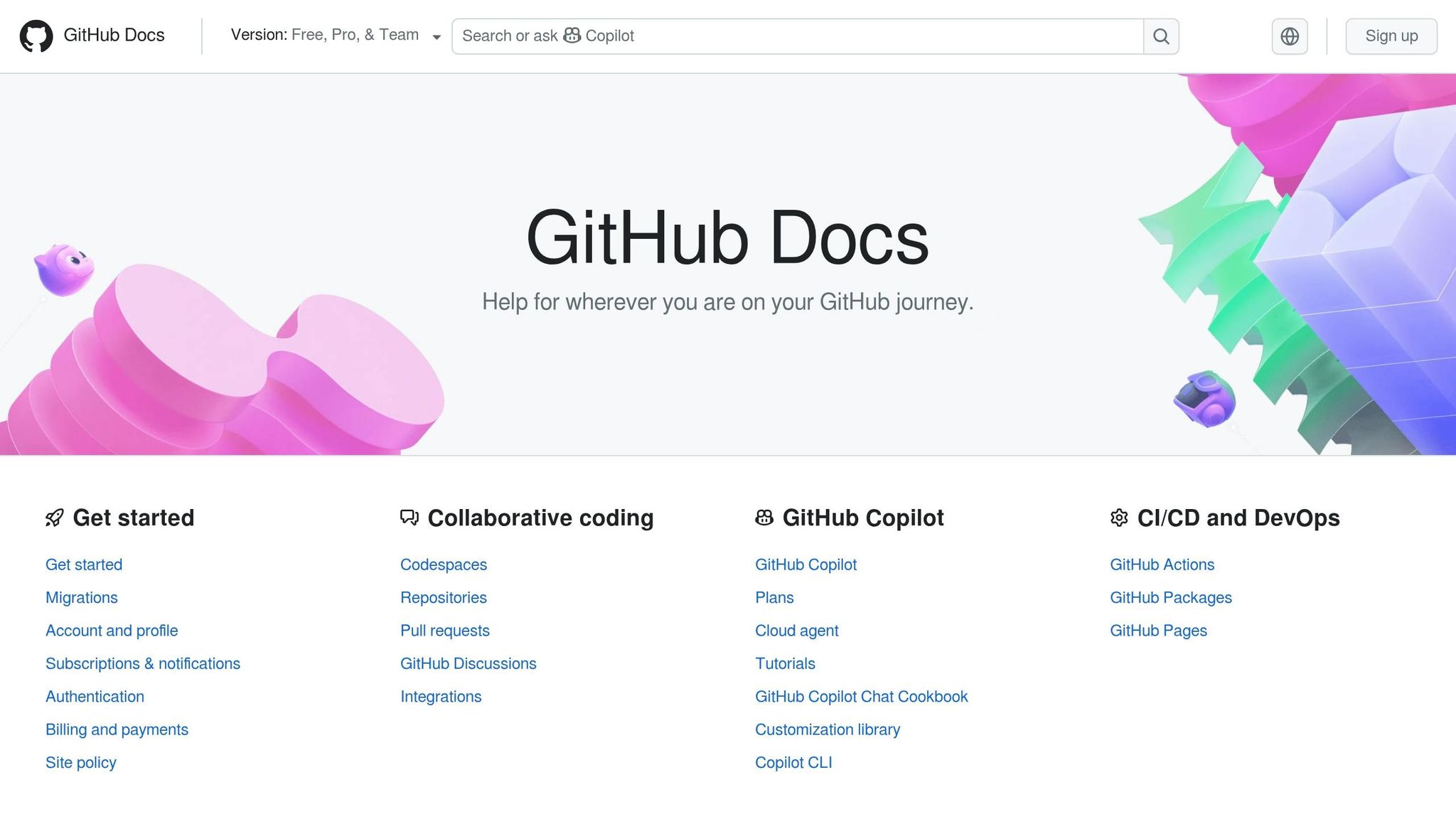The image size is (1456, 819).
Task: Click the search magnifier icon
Action: [1161, 36]
